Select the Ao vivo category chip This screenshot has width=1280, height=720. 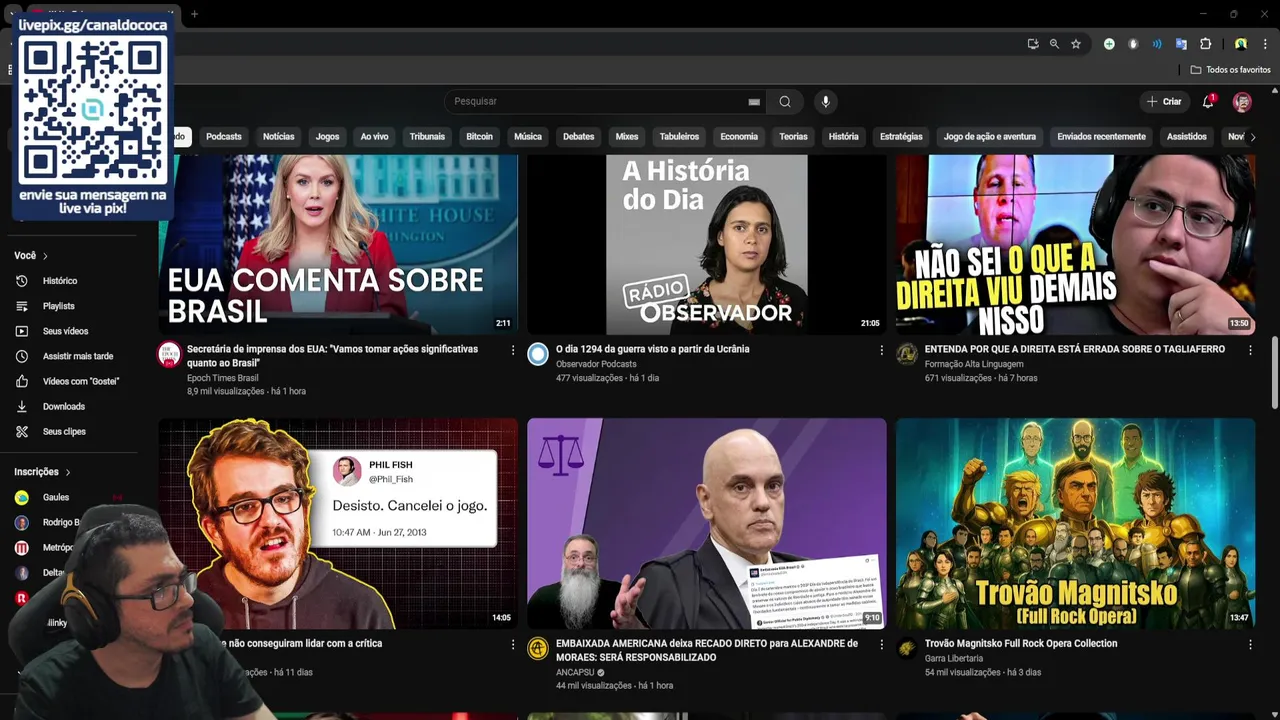tap(374, 137)
